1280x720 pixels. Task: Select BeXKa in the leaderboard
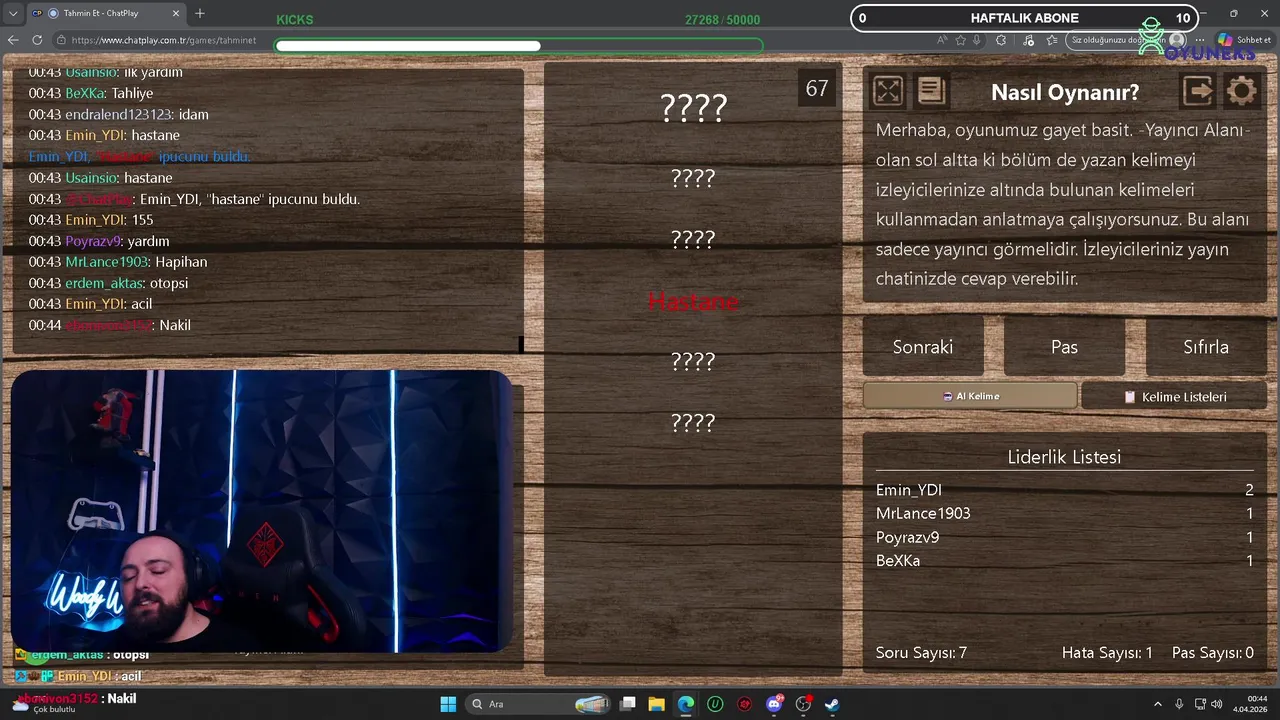click(x=897, y=561)
